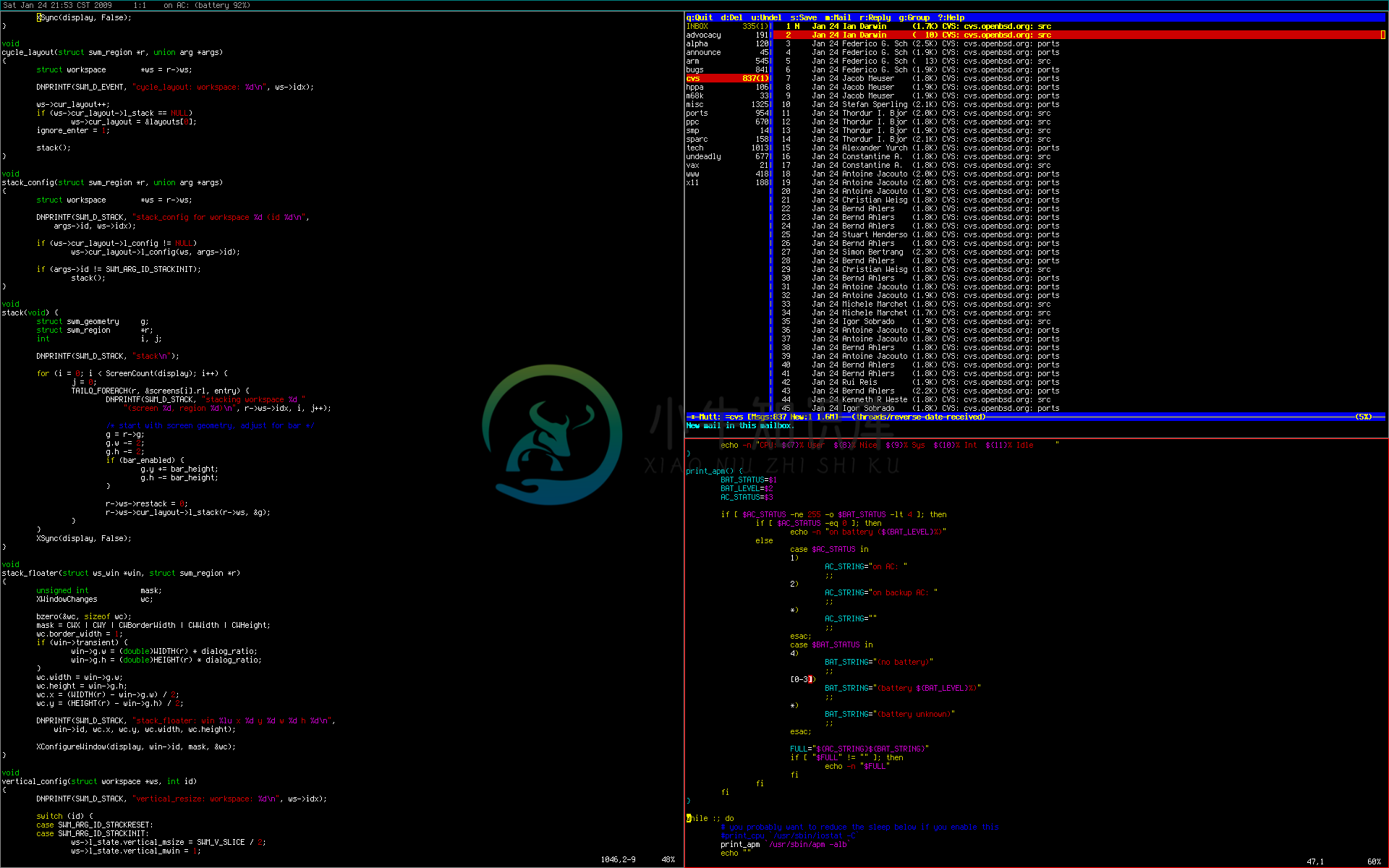Image resolution: width=1389 pixels, height=868 pixels.
Task: Click d:Del in mutt help bar
Action: coord(731,17)
